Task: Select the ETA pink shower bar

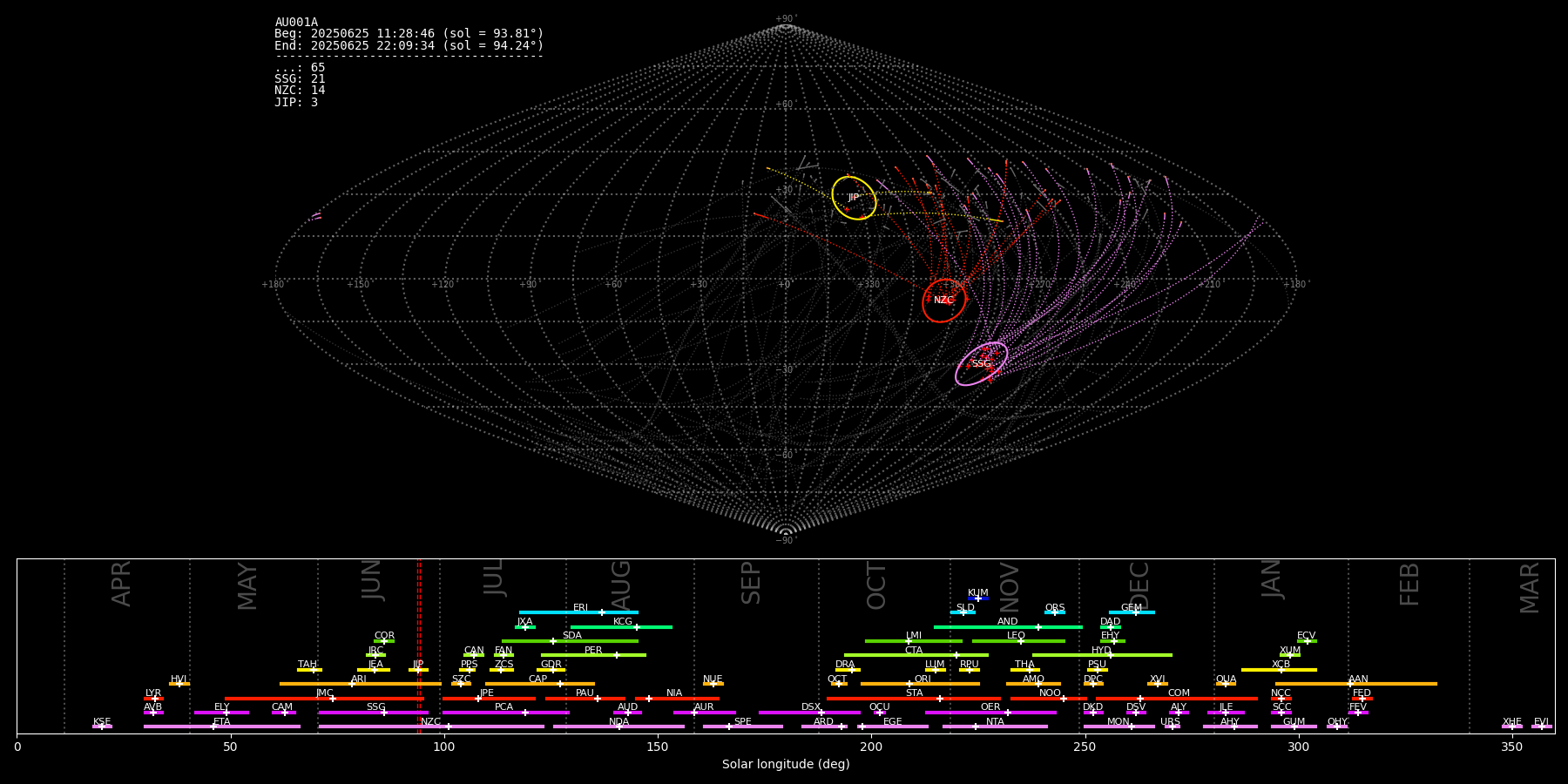Action: pyautogui.click(x=222, y=727)
